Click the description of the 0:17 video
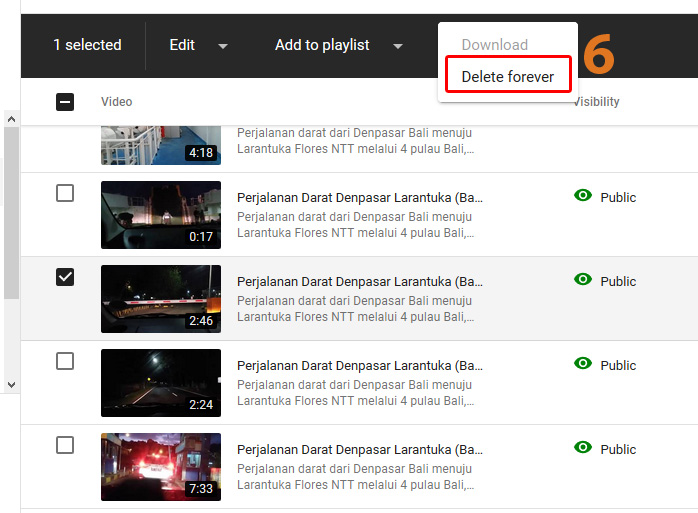This screenshot has height=513, width=698. coord(355,224)
